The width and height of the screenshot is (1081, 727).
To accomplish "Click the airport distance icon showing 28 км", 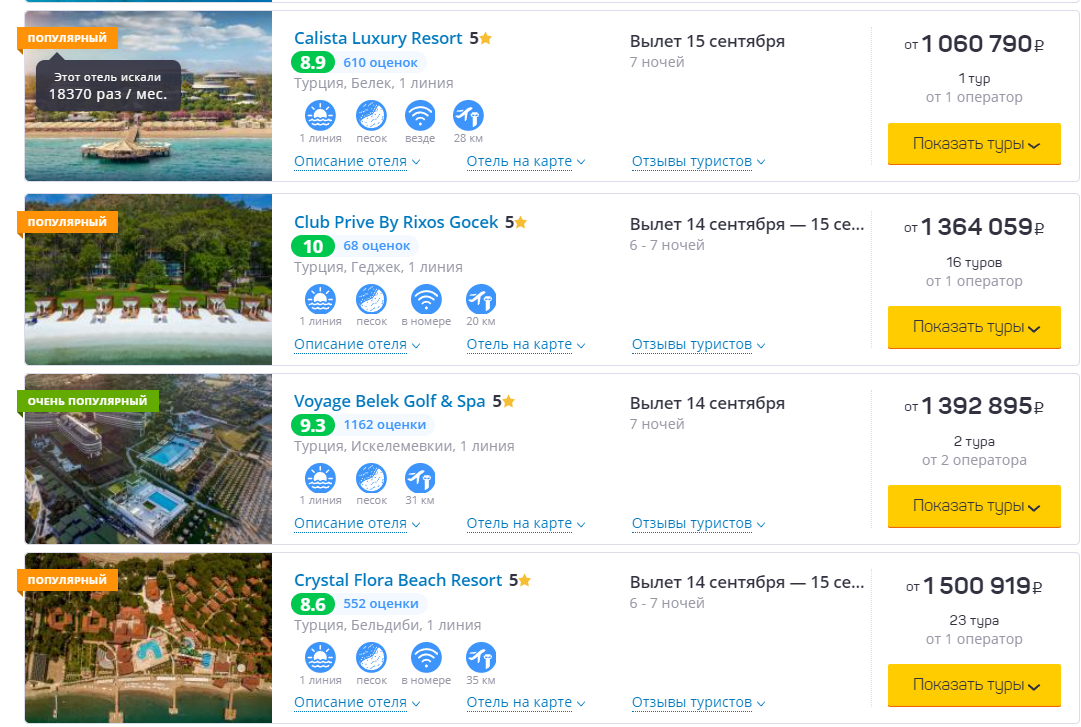I will 468,117.
